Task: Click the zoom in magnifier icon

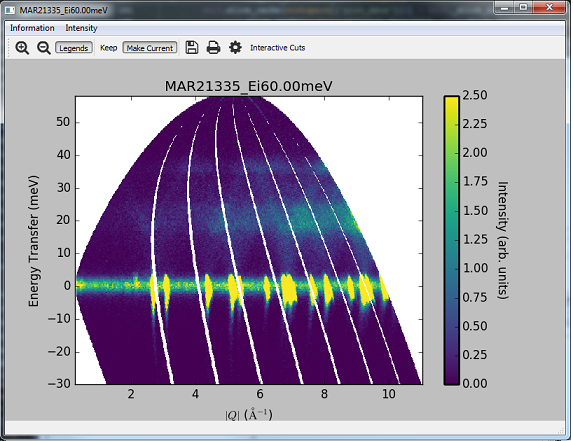Action: tap(22, 48)
